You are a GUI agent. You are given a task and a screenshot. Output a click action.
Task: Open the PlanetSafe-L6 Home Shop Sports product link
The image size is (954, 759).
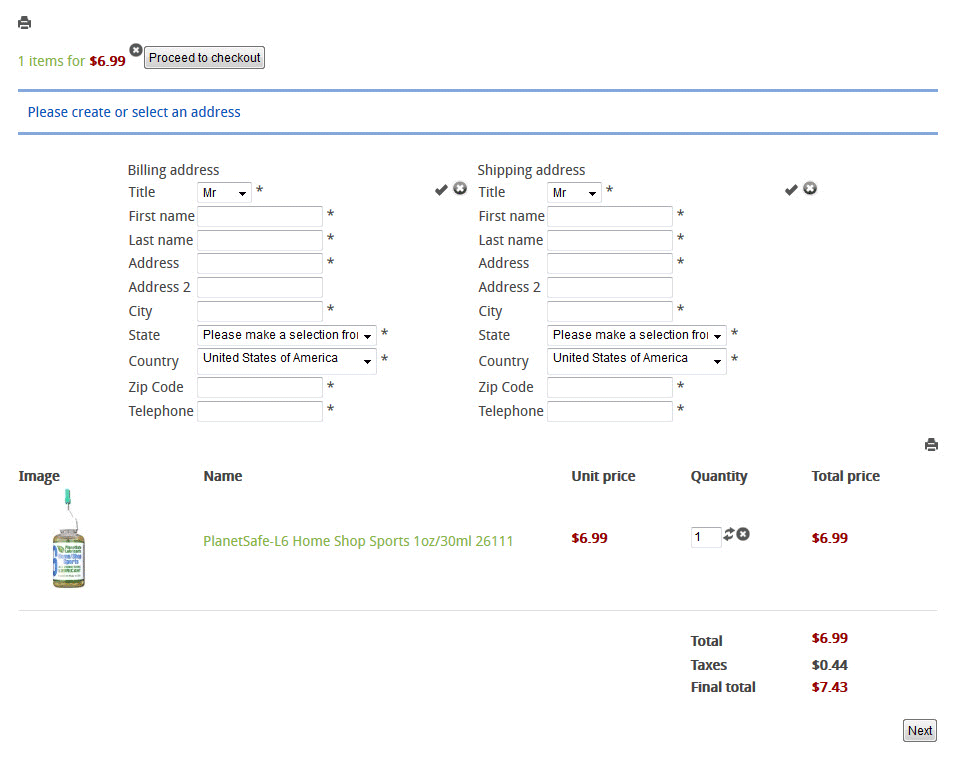pos(358,541)
